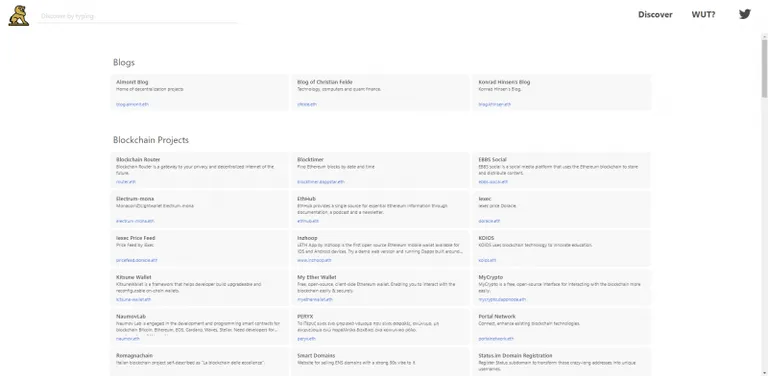
Task: Select the MyCrypto project card
Action: (x=562, y=287)
